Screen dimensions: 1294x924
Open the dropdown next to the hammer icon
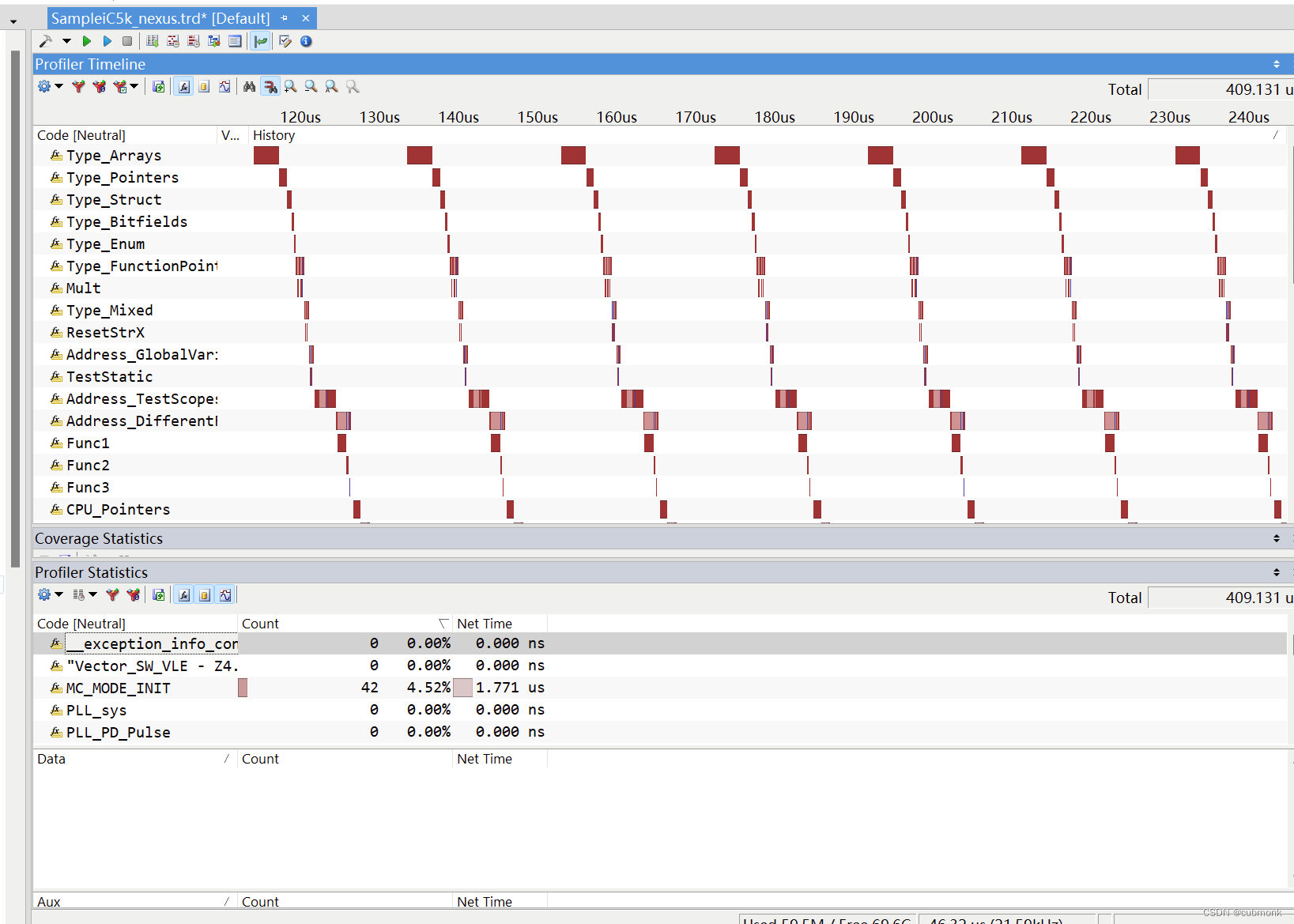[x=66, y=41]
